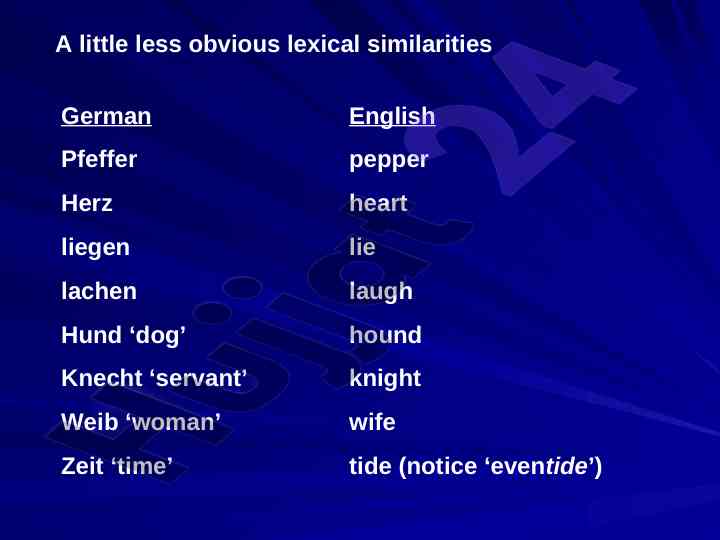Click the Knecht 'servant' entry

tap(154, 378)
